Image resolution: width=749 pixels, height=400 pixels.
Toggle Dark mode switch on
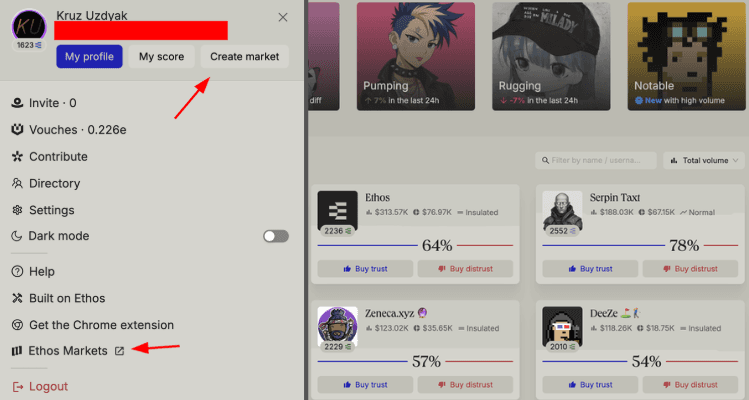(x=276, y=236)
